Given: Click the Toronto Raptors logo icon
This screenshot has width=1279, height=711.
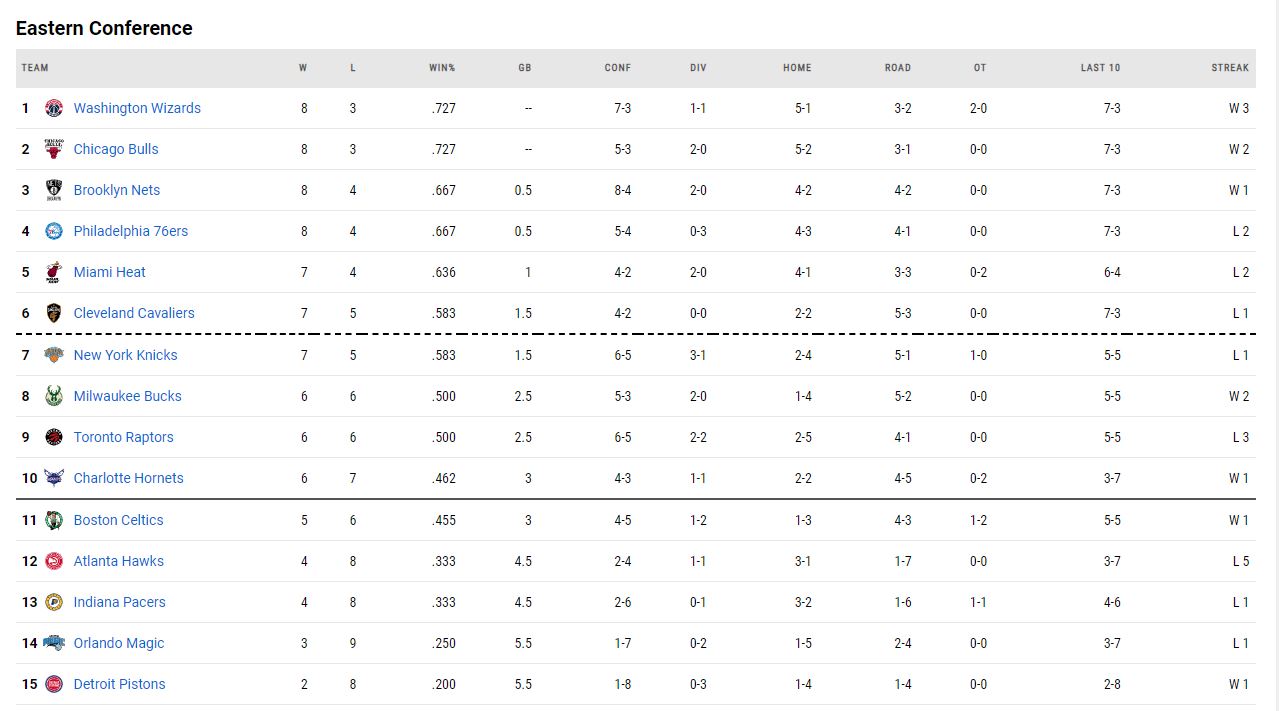Looking at the screenshot, I should pyautogui.click(x=54, y=437).
